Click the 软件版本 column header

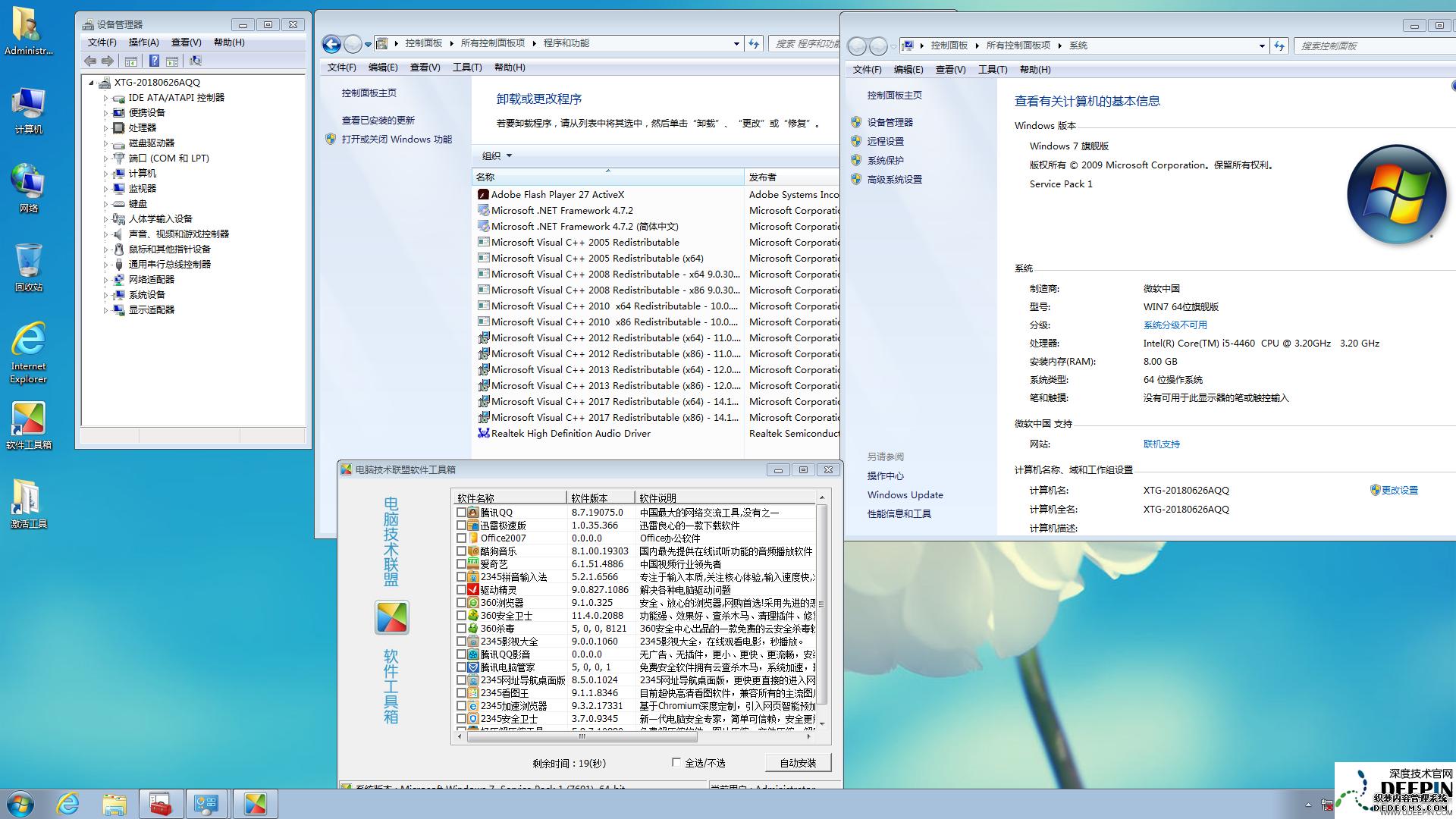[x=600, y=498]
